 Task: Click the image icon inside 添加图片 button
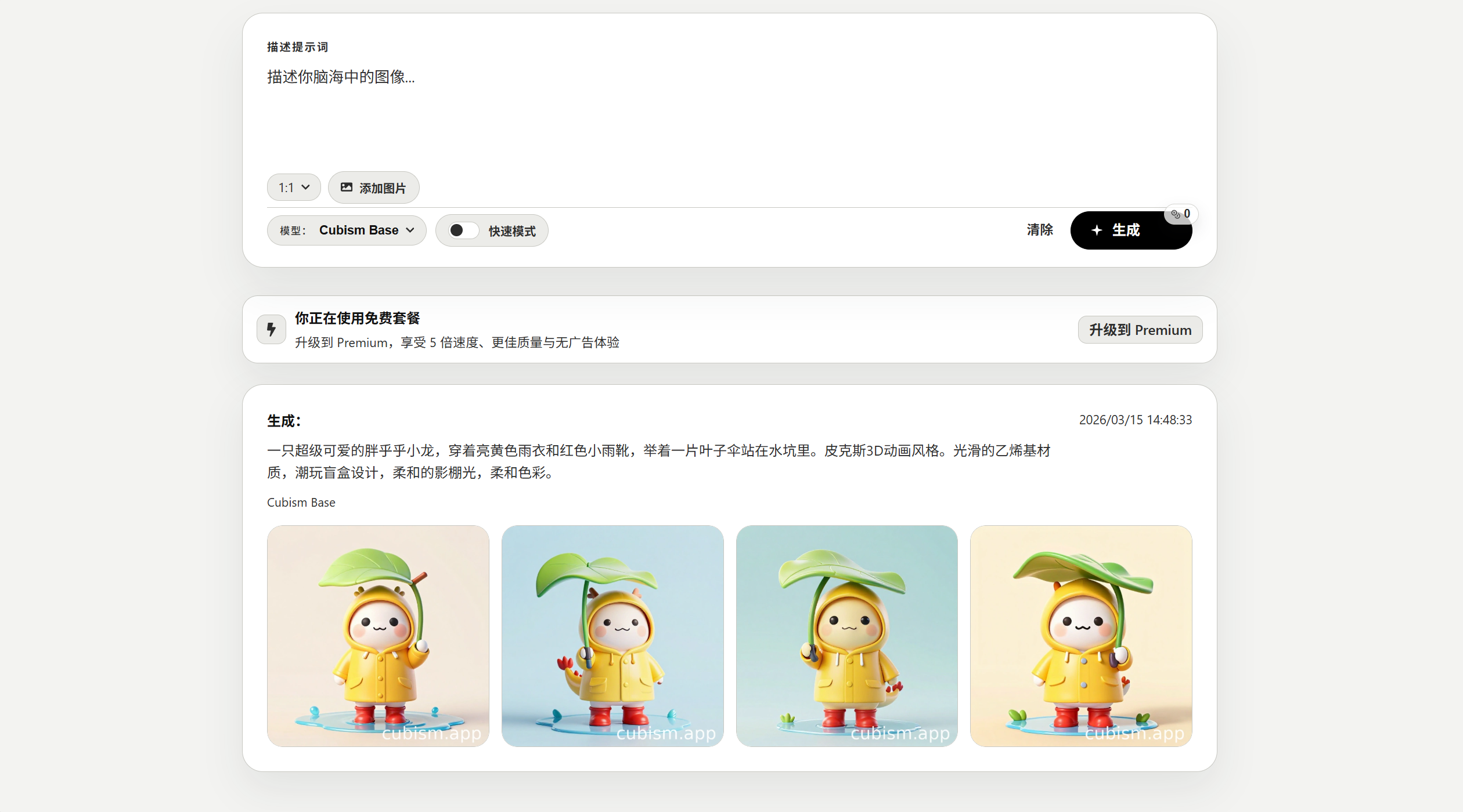click(x=347, y=187)
